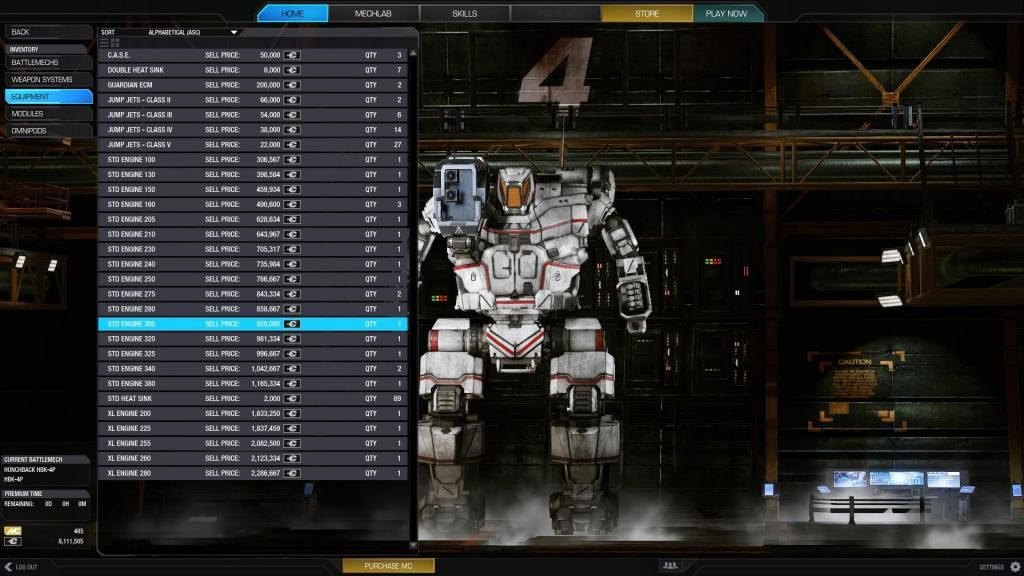
Task: Open the social friends icon in bottom bar
Action: [670, 566]
